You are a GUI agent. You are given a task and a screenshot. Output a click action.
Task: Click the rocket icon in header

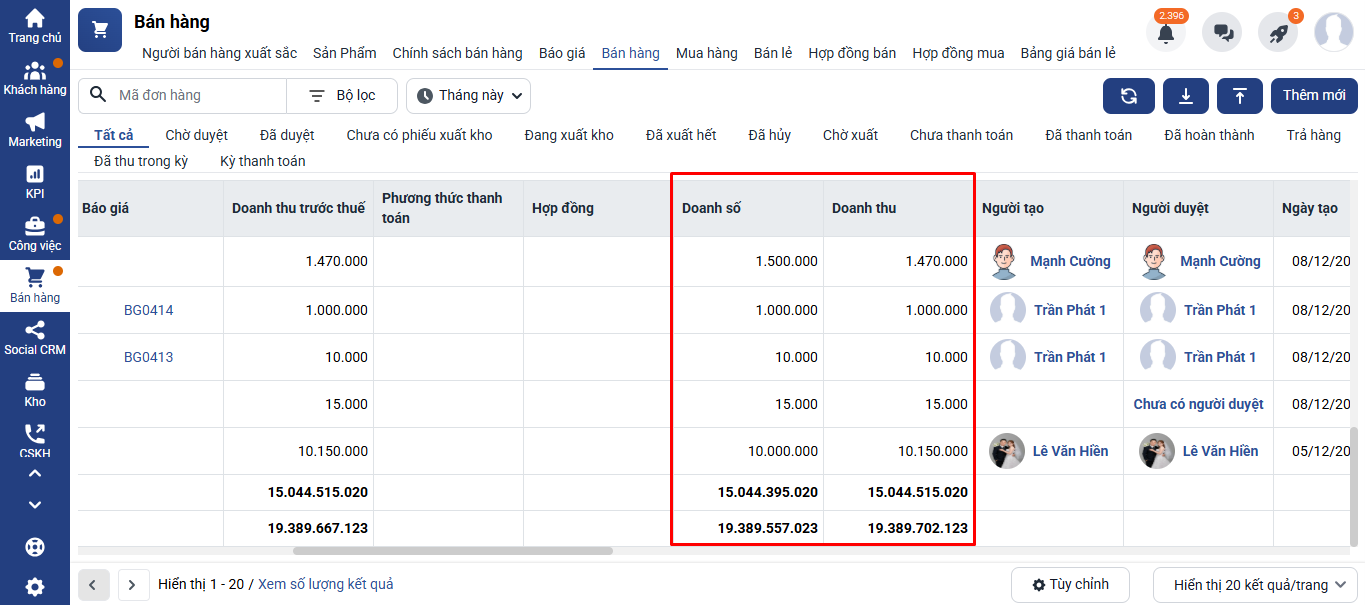[1278, 33]
